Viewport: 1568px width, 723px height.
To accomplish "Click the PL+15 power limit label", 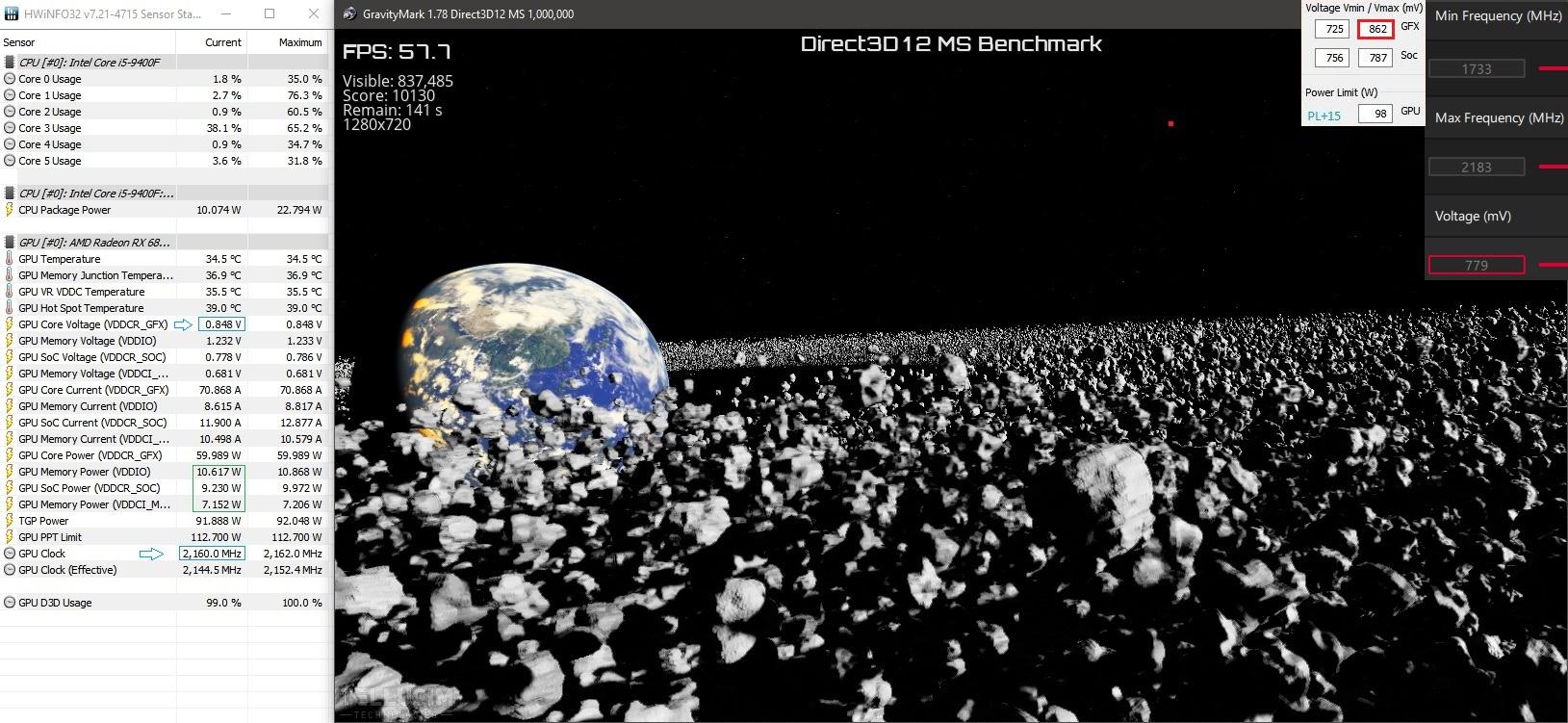I will point(1324,116).
